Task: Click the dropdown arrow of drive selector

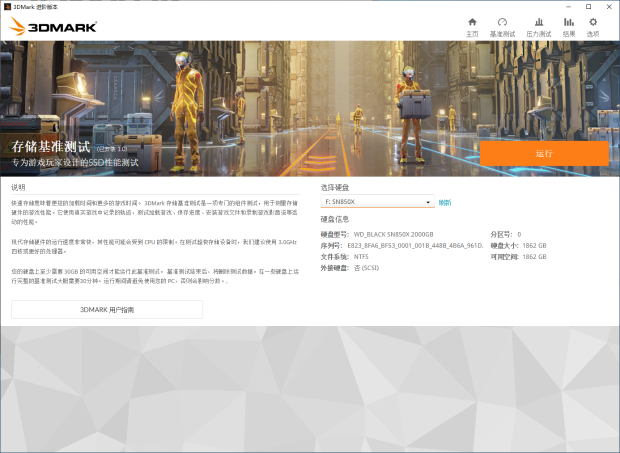Action: (x=428, y=202)
